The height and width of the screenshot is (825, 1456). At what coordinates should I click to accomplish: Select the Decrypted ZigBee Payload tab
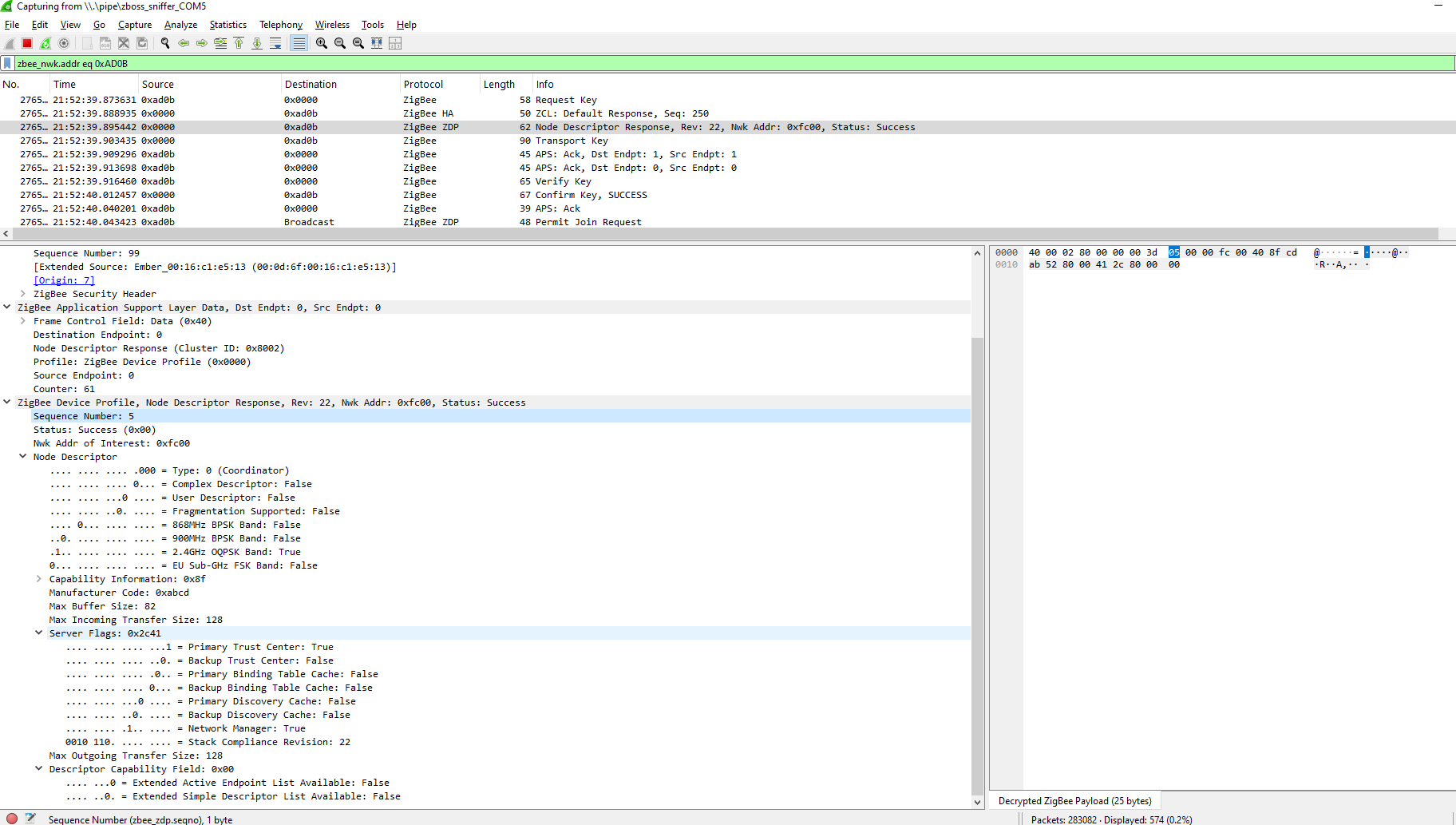1074,801
